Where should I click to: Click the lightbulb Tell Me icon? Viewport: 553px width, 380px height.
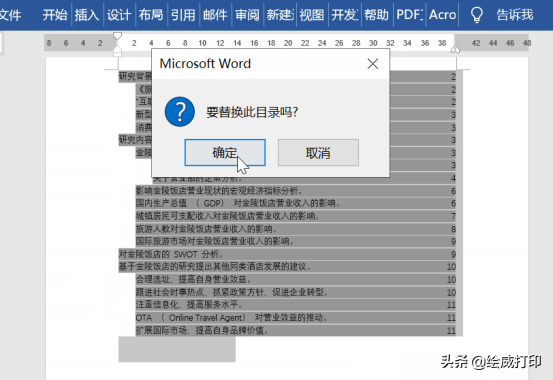point(476,15)
